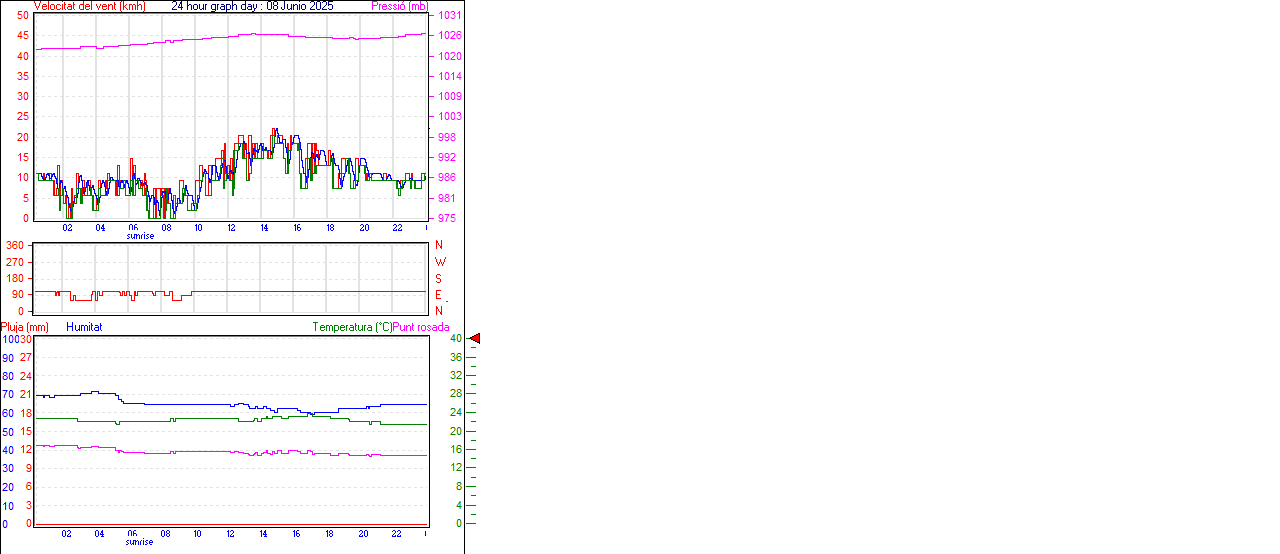Click the 50 wind speed axis value

(x=22, y=16)
